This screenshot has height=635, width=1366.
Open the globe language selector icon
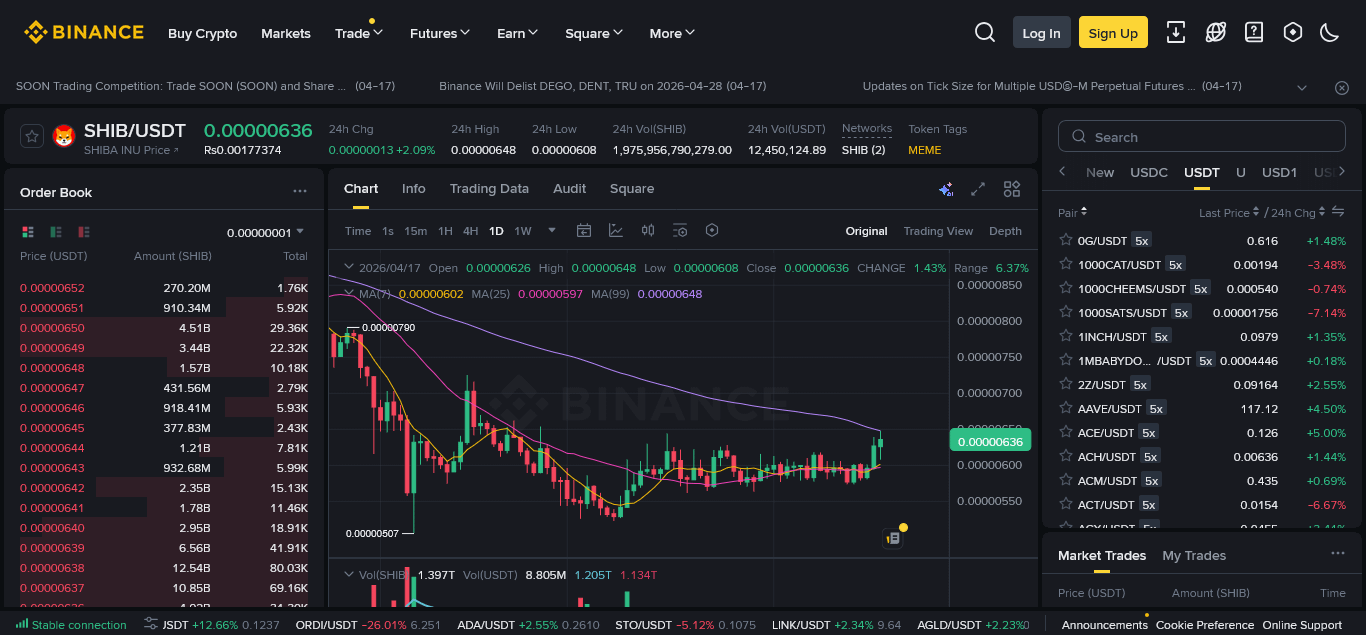[x=1216, y=32]
